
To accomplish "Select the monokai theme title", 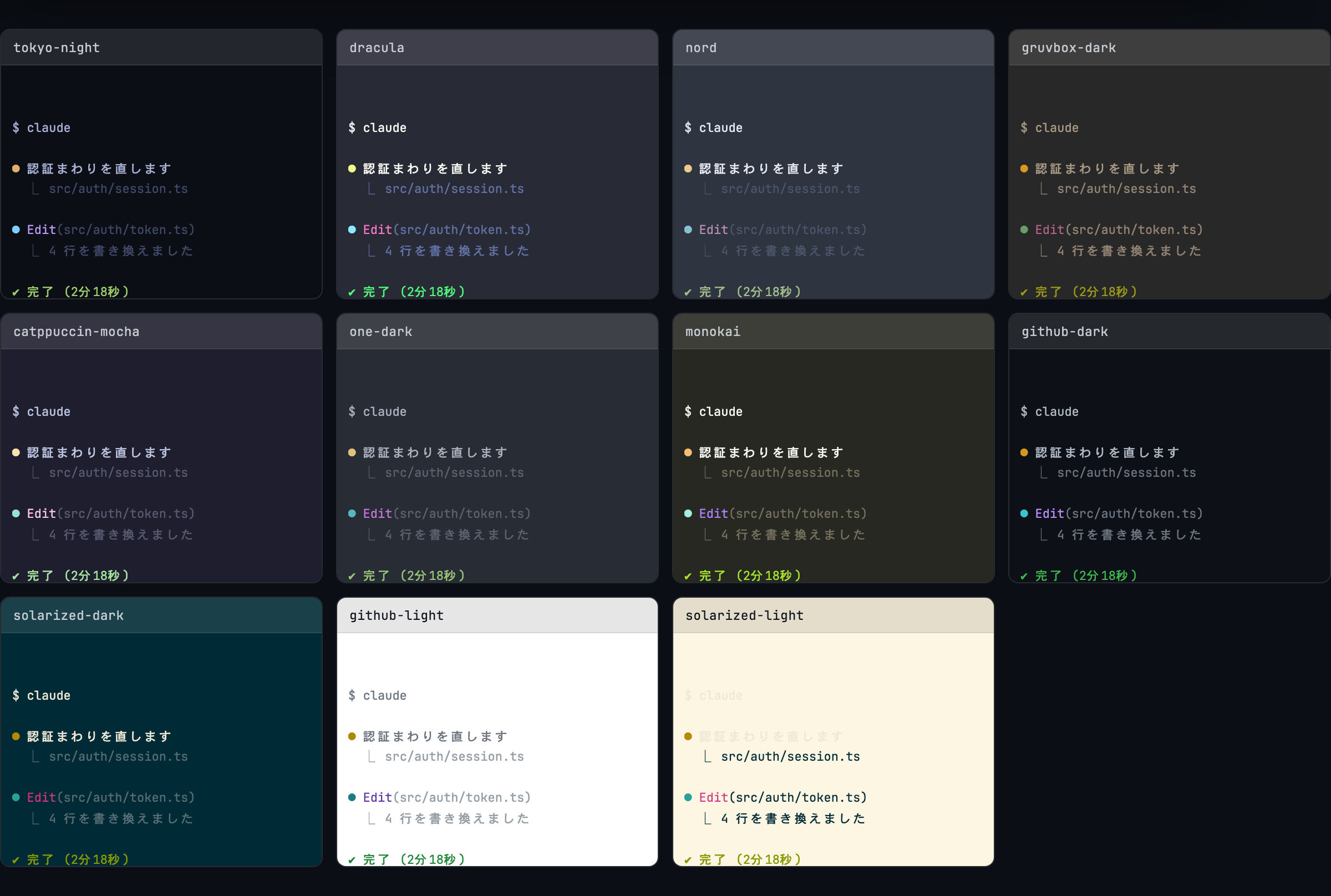I will [x=713, y=332].
